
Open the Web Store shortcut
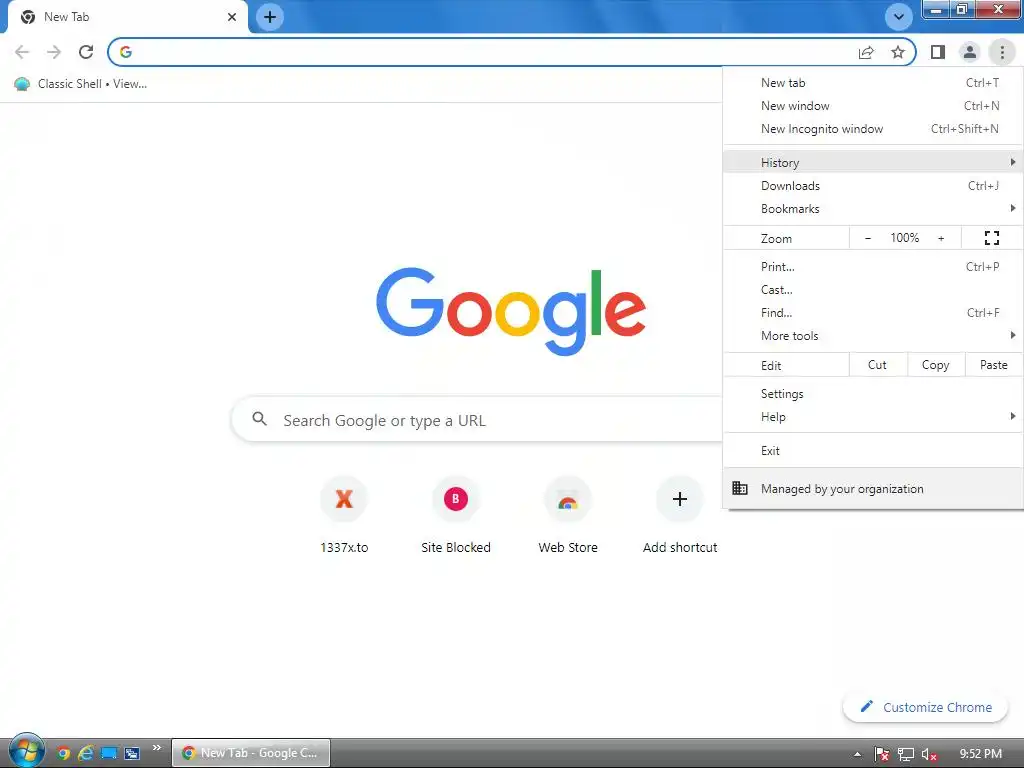click(568, 516)
